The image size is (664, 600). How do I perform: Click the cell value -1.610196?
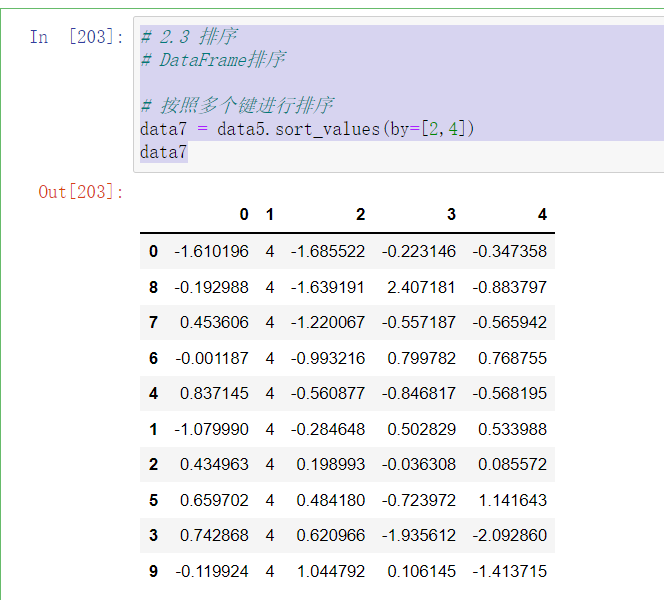click(211, 251)
